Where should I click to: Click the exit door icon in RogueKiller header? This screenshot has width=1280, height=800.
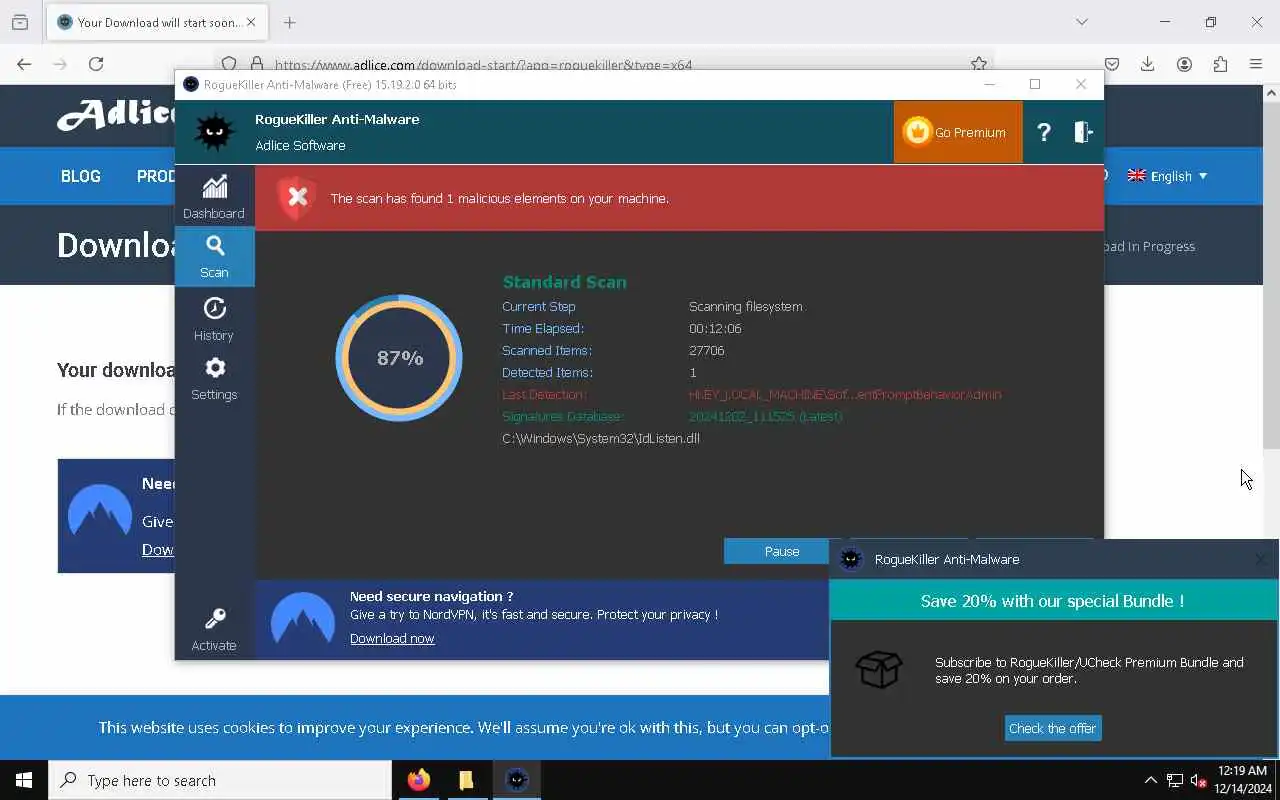click(x=1083, y=132)
